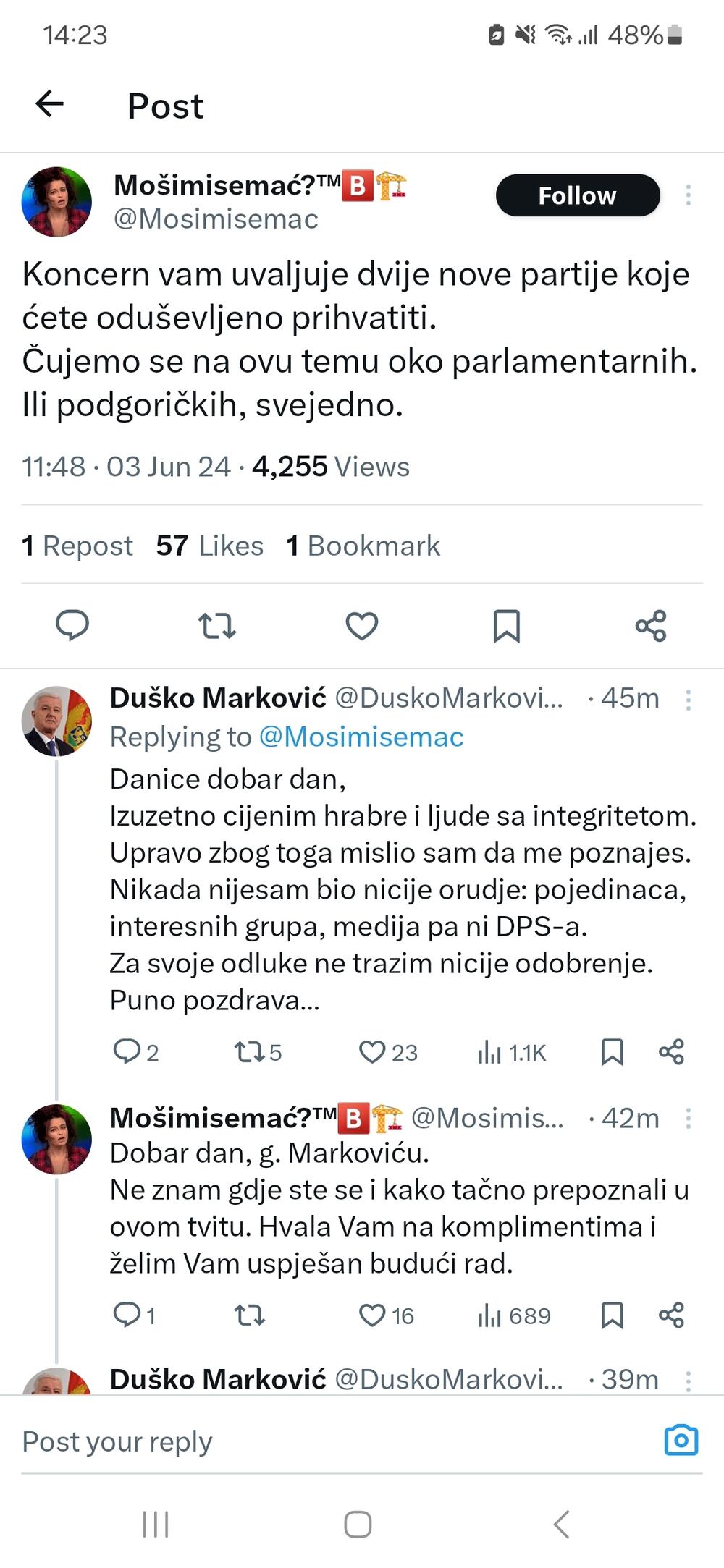Open @Mosimisemac mention in reply

pos(361,737)
